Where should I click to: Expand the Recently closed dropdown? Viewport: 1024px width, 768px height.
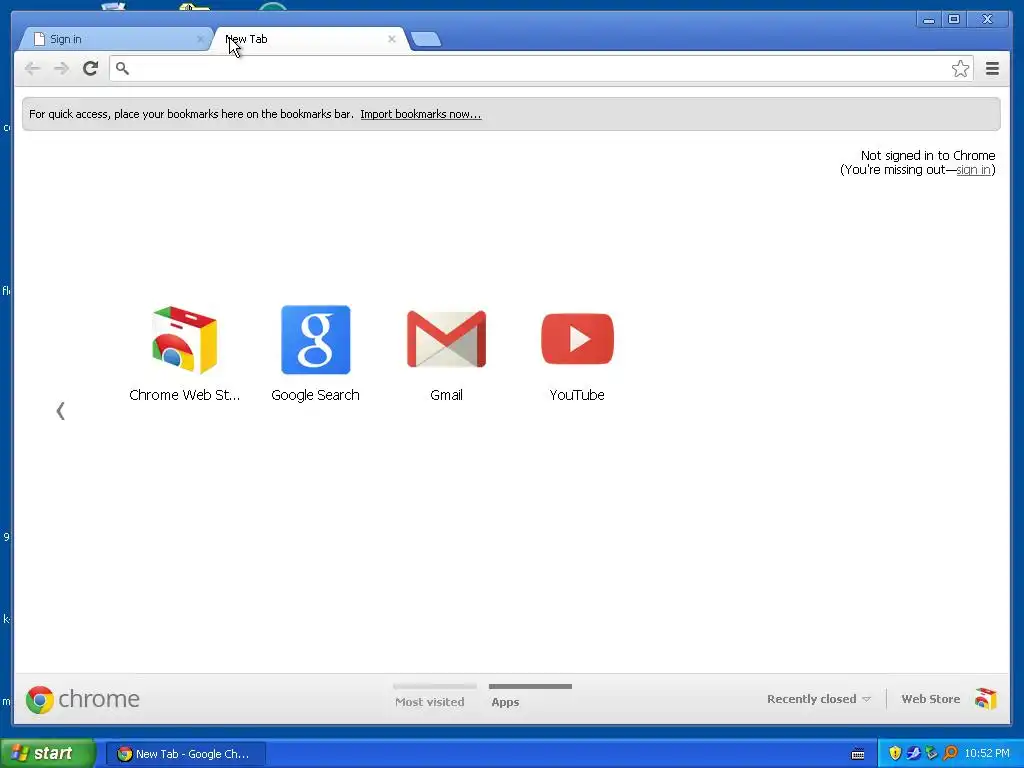tap(819, 699)
